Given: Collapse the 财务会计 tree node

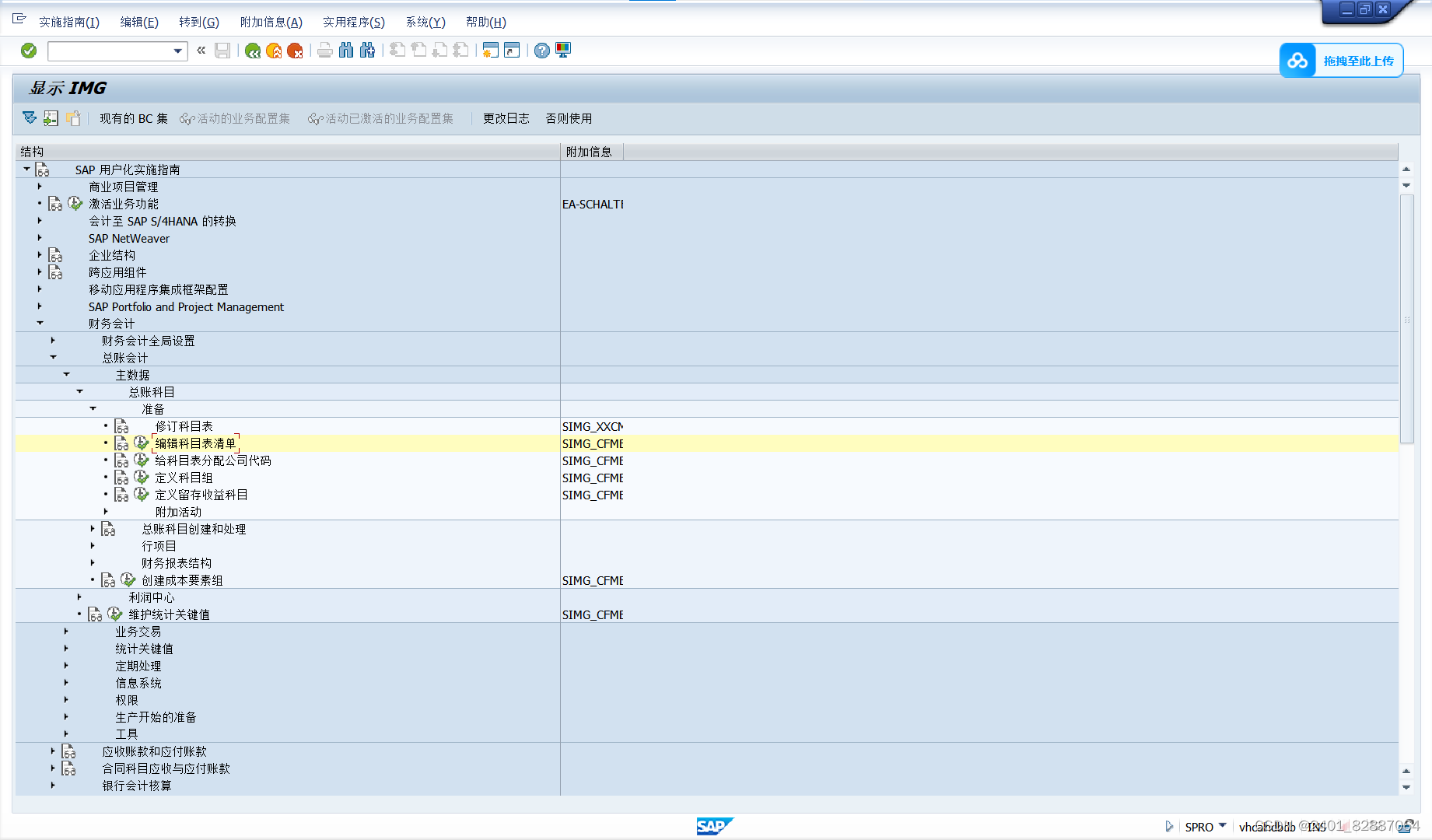Looking at the screenshot, I should 40,324.
